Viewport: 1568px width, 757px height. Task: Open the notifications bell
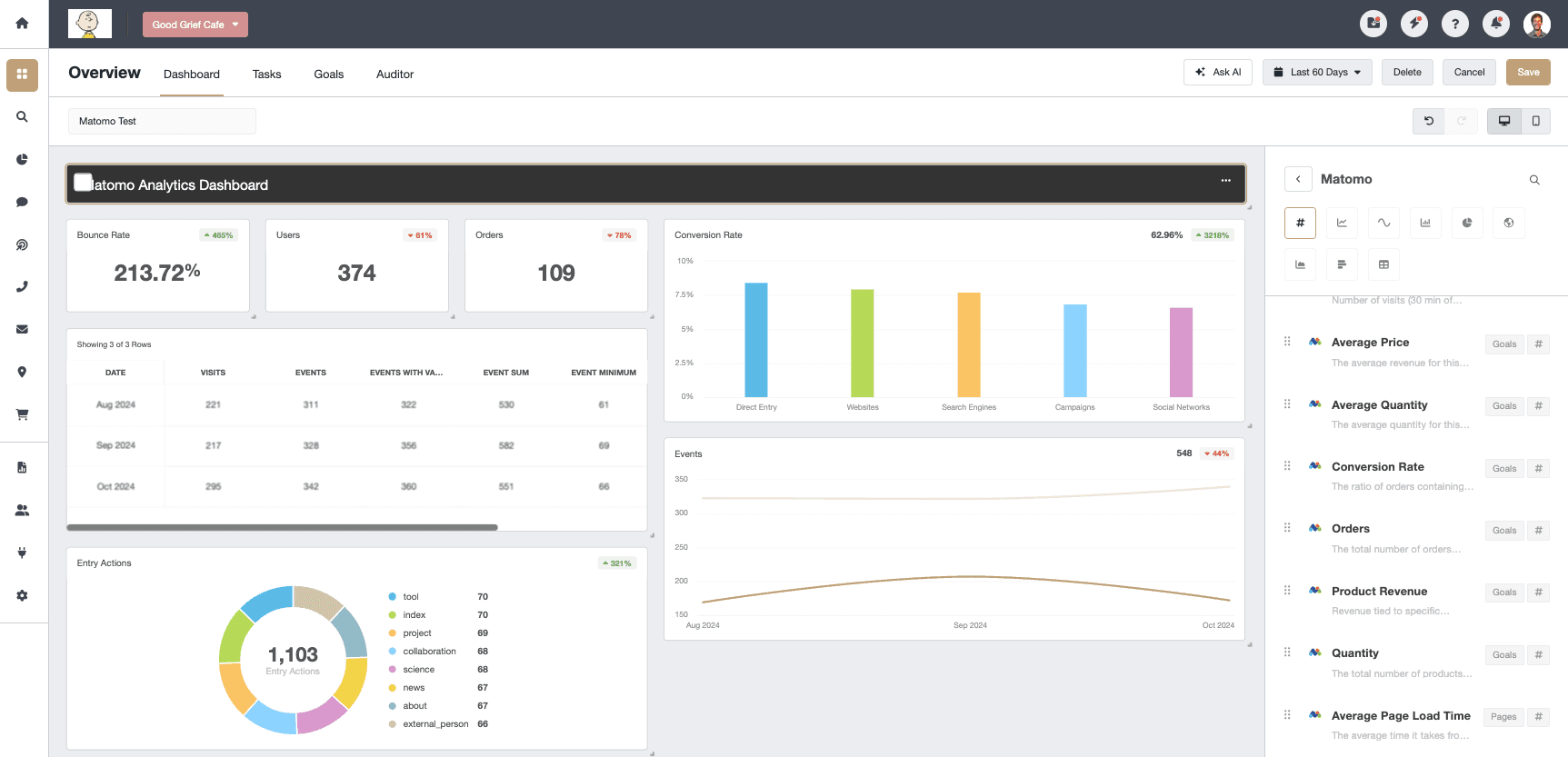[x=1495, y=24]
